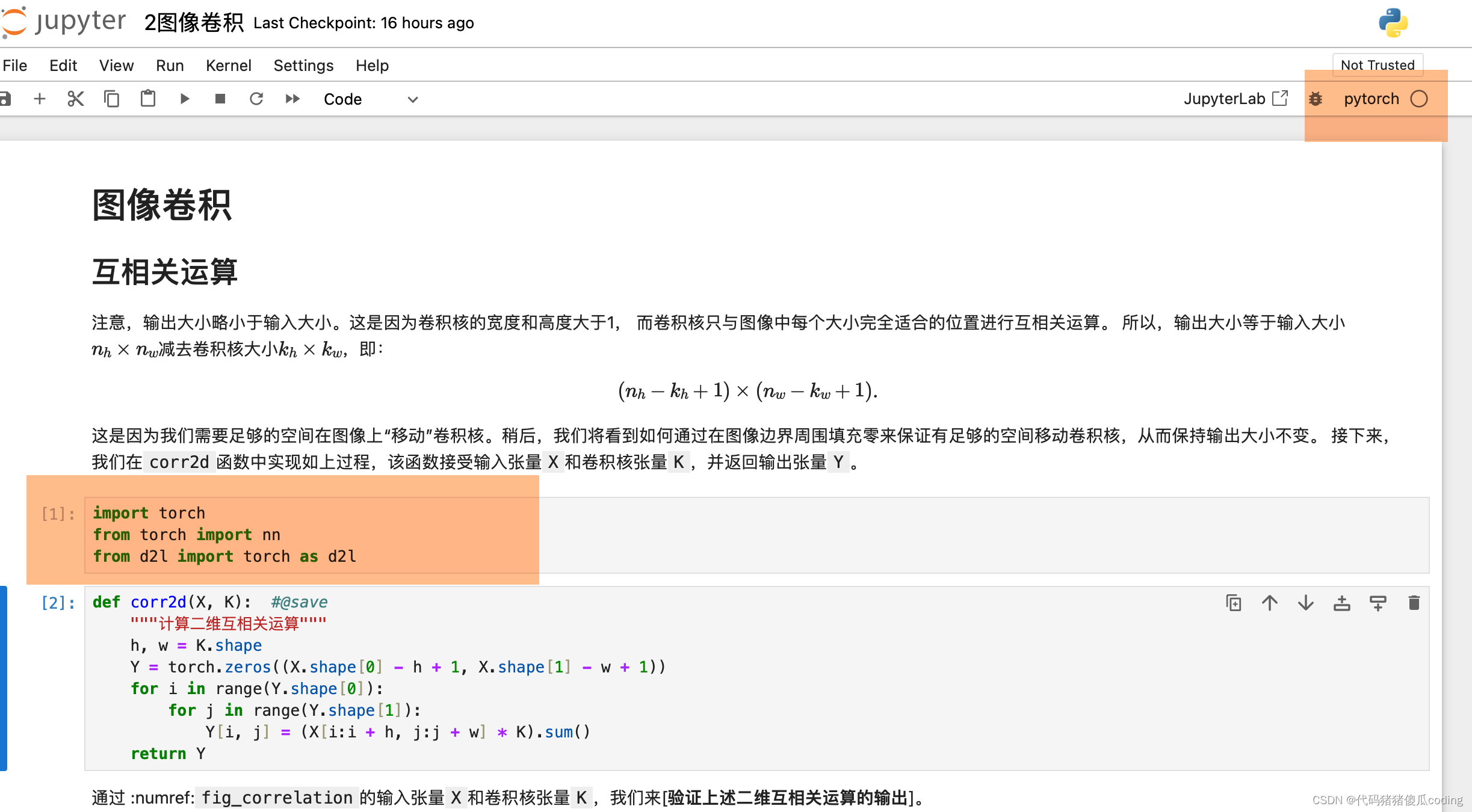This screenshot has height=812, width=1472.
Task: Insert a cell below cell 2
Action: coord(1378,603)
